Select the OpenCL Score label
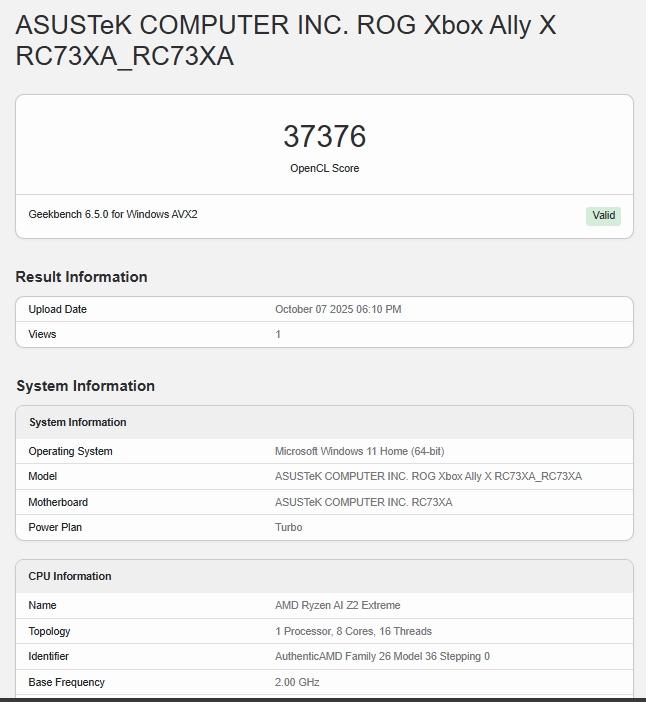 click(x=324, y=169)
